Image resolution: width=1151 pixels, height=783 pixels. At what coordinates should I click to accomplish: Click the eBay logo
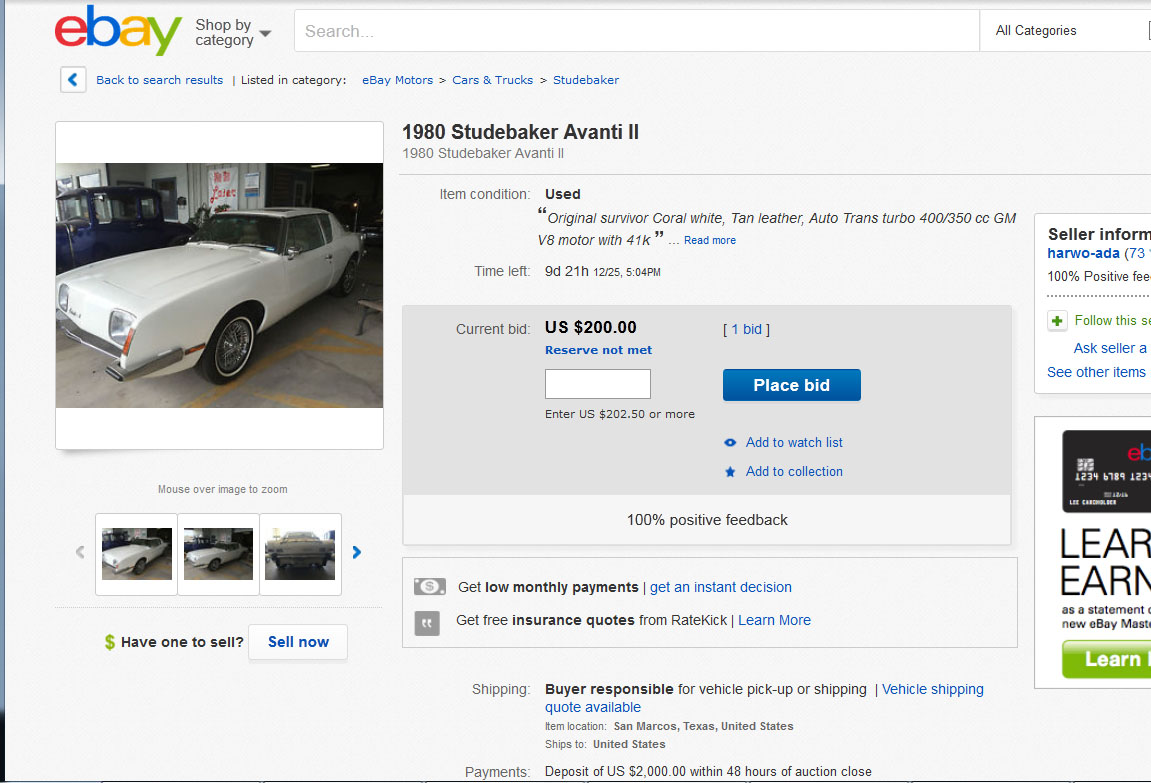118,31
